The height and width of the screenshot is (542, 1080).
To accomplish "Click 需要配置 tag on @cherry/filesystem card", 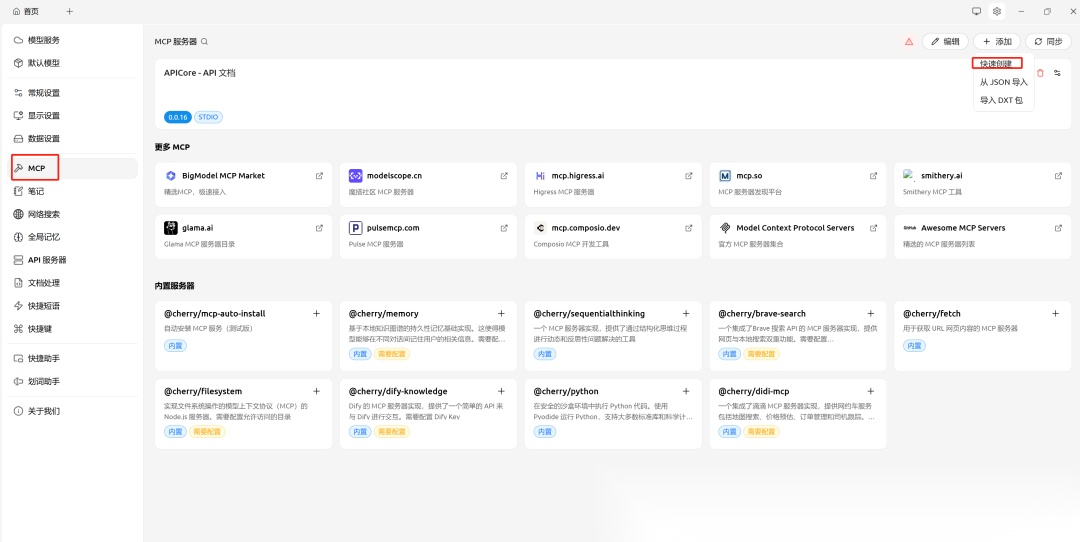I will click(x=207, y=432).
